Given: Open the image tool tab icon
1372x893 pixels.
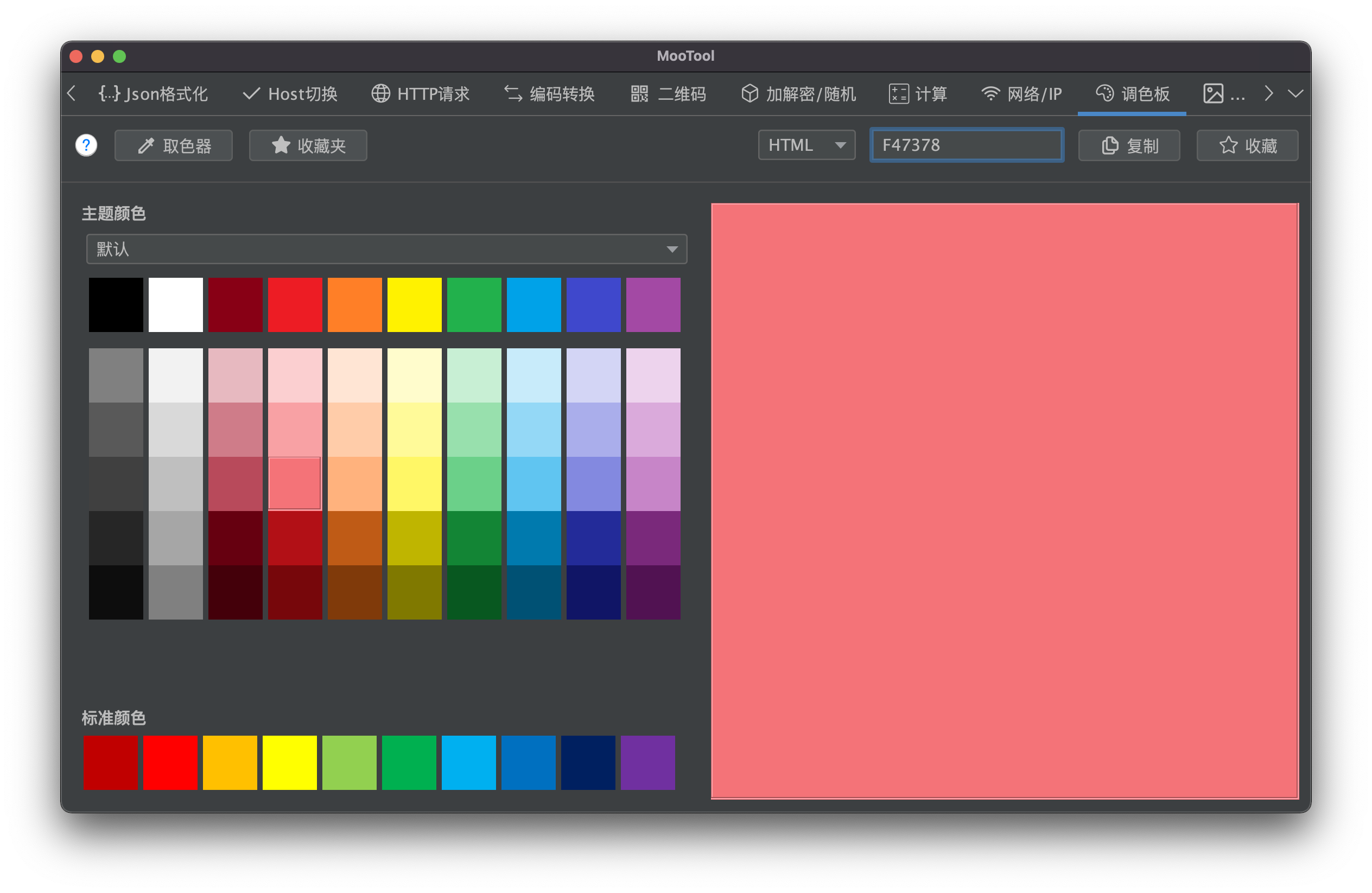Looking at the screenshot, I should (1213, 93).
